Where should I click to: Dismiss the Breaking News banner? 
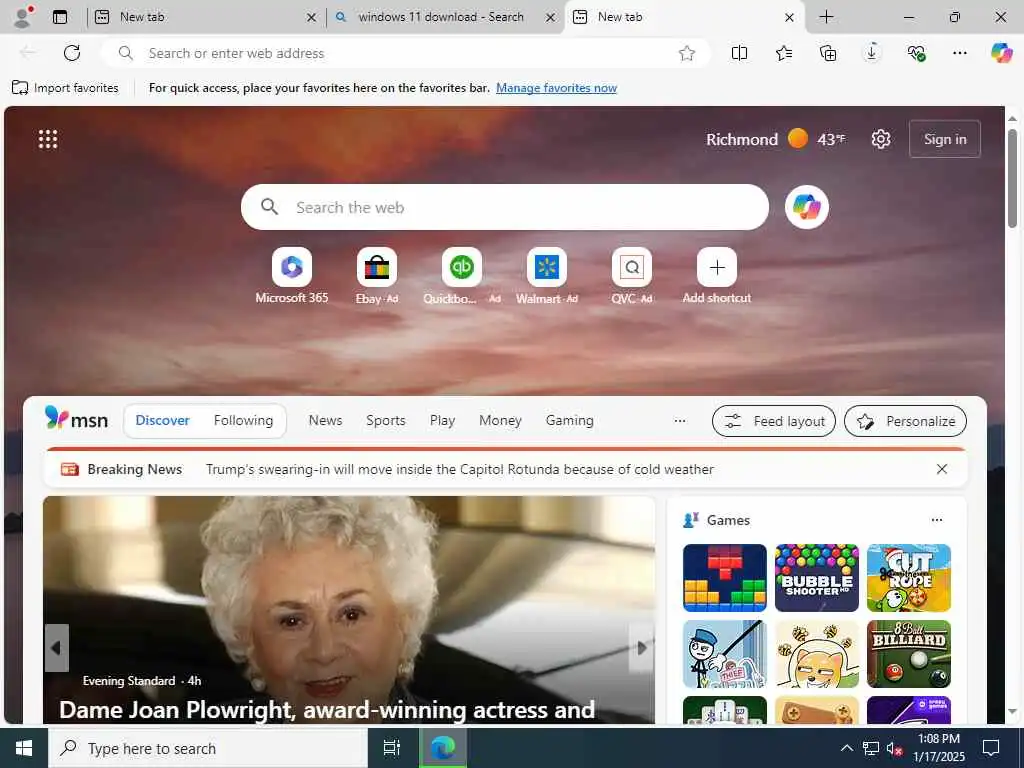[942, 469]
